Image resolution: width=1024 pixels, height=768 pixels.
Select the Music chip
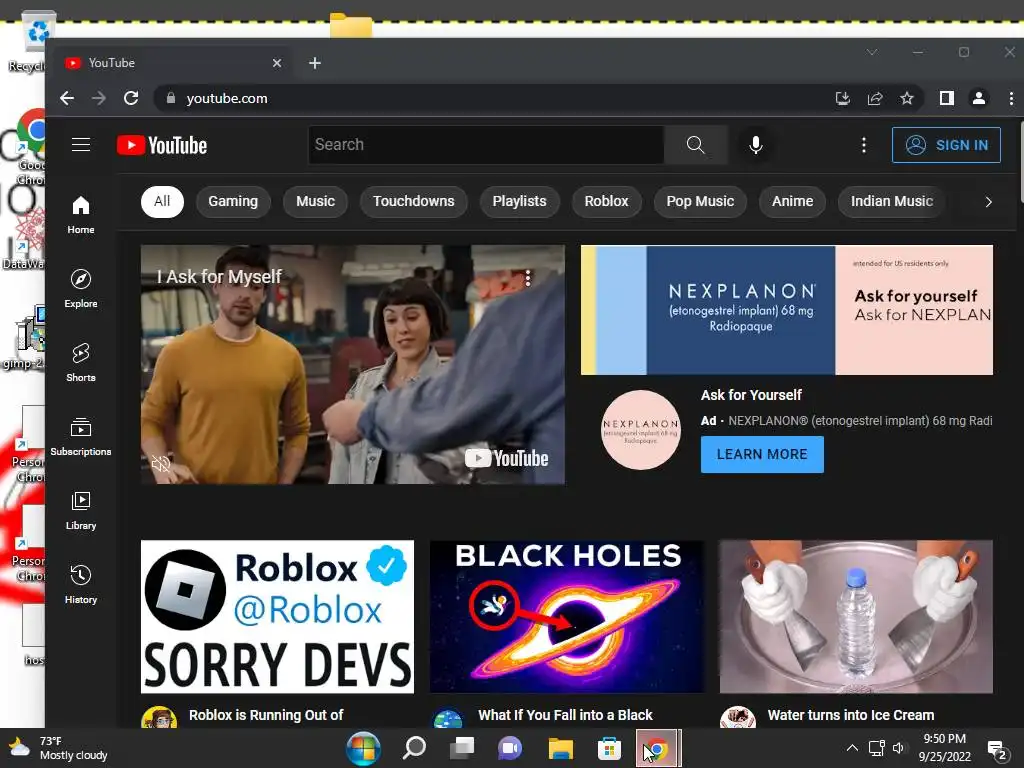[315, 201]
